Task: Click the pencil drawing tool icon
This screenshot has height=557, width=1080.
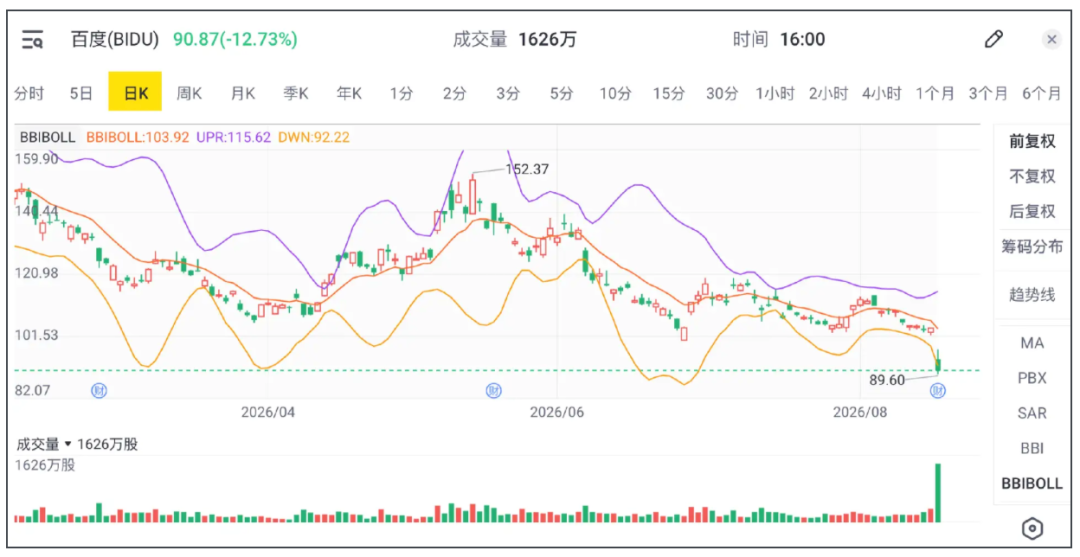Action: 993,39
